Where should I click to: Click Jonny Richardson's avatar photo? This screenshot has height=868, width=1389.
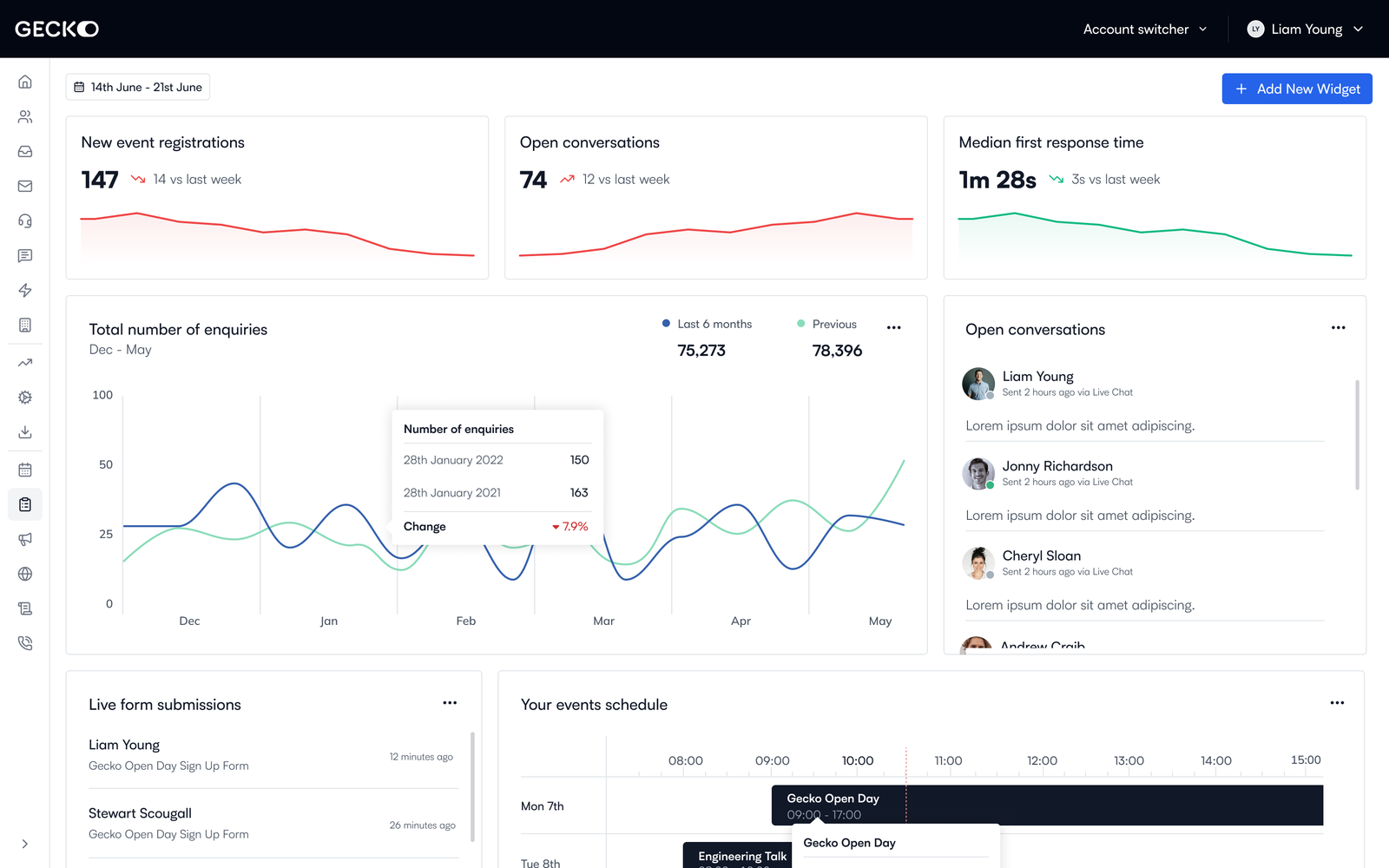978,473
